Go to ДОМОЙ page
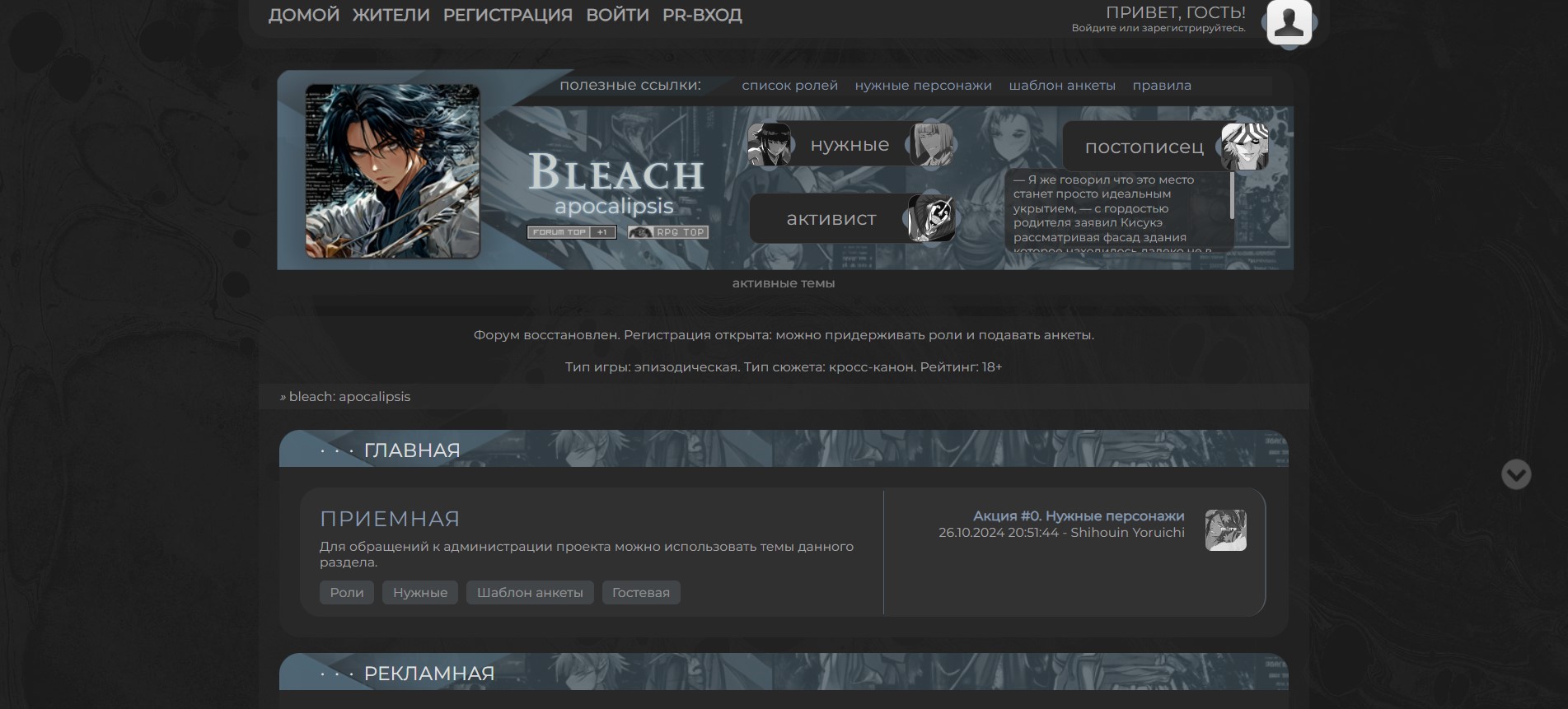Image resolution: width=1568 pixels, height=709 pixels. click(304, 15)
